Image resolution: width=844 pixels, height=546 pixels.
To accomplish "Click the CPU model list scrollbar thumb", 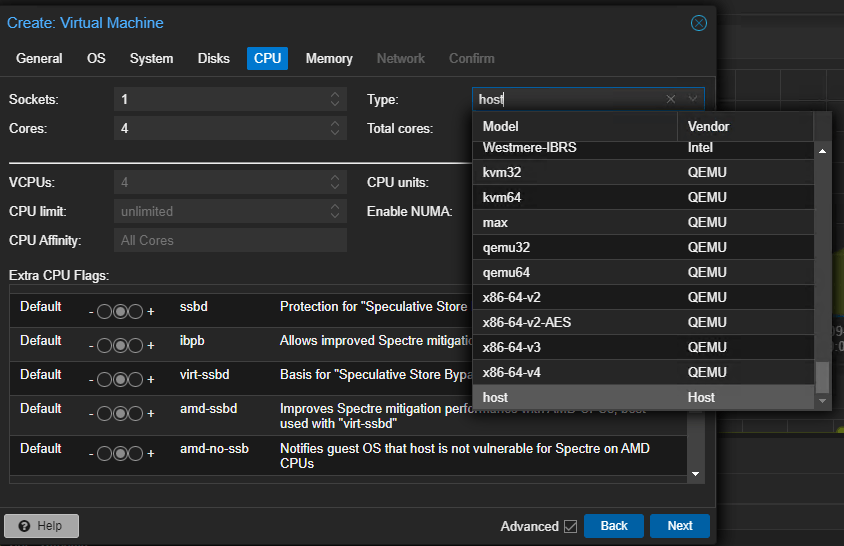I will [x=822, y=377].
